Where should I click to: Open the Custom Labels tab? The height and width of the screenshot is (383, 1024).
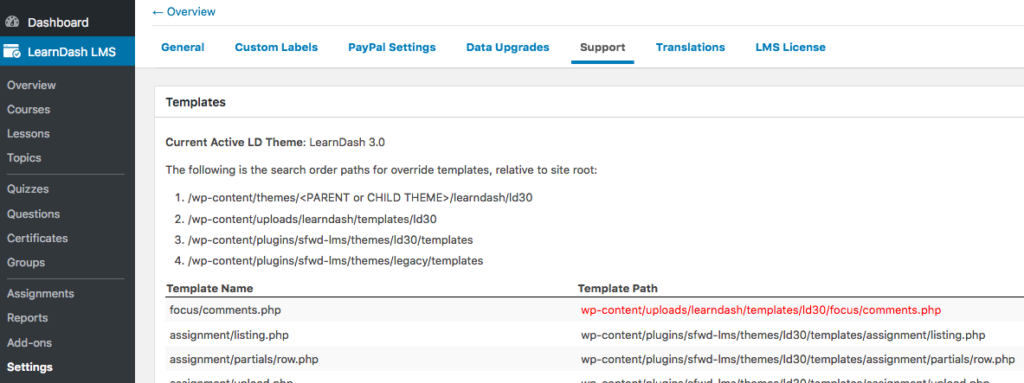(x=276, y=47)
